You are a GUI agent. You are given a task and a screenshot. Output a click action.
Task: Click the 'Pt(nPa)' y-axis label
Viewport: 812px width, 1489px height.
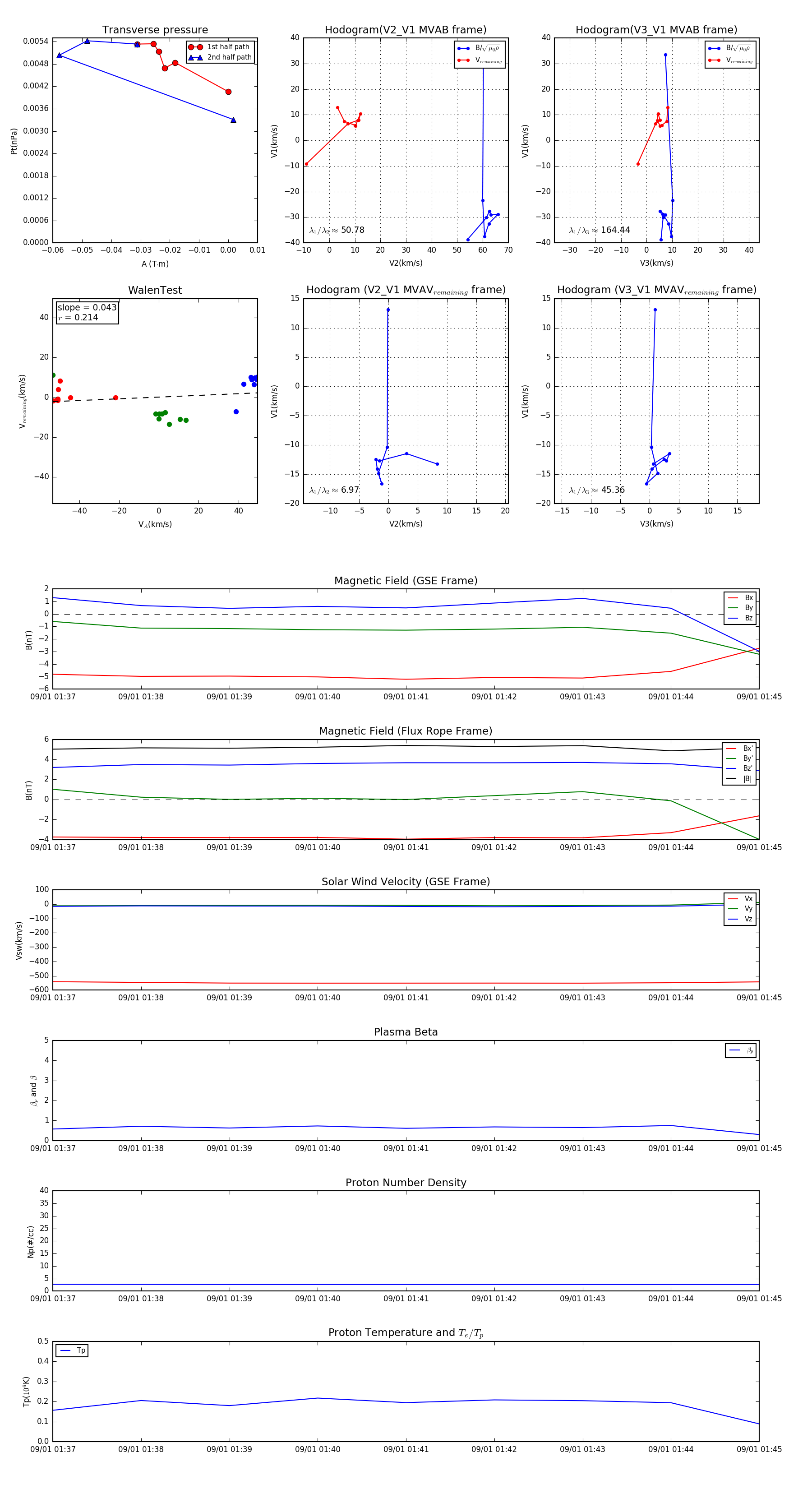point(14,140)
